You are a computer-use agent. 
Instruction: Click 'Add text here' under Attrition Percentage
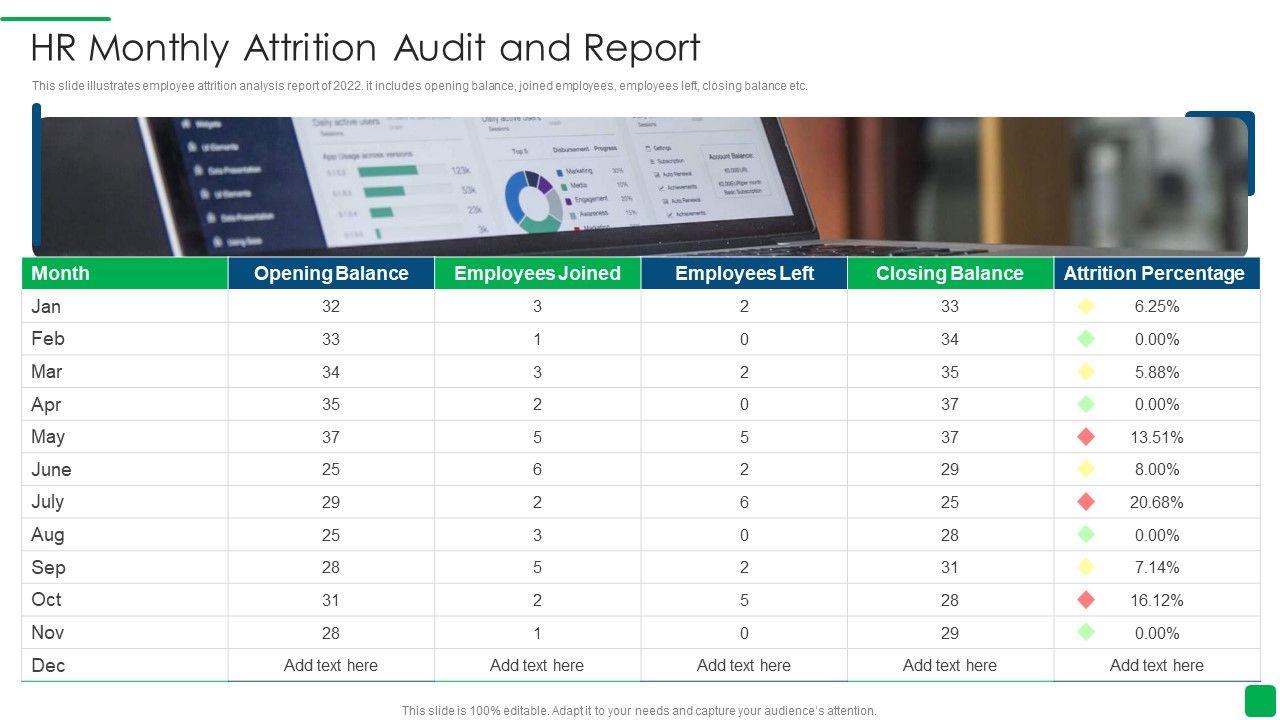pyautogui.click(x=1157, y=665)
